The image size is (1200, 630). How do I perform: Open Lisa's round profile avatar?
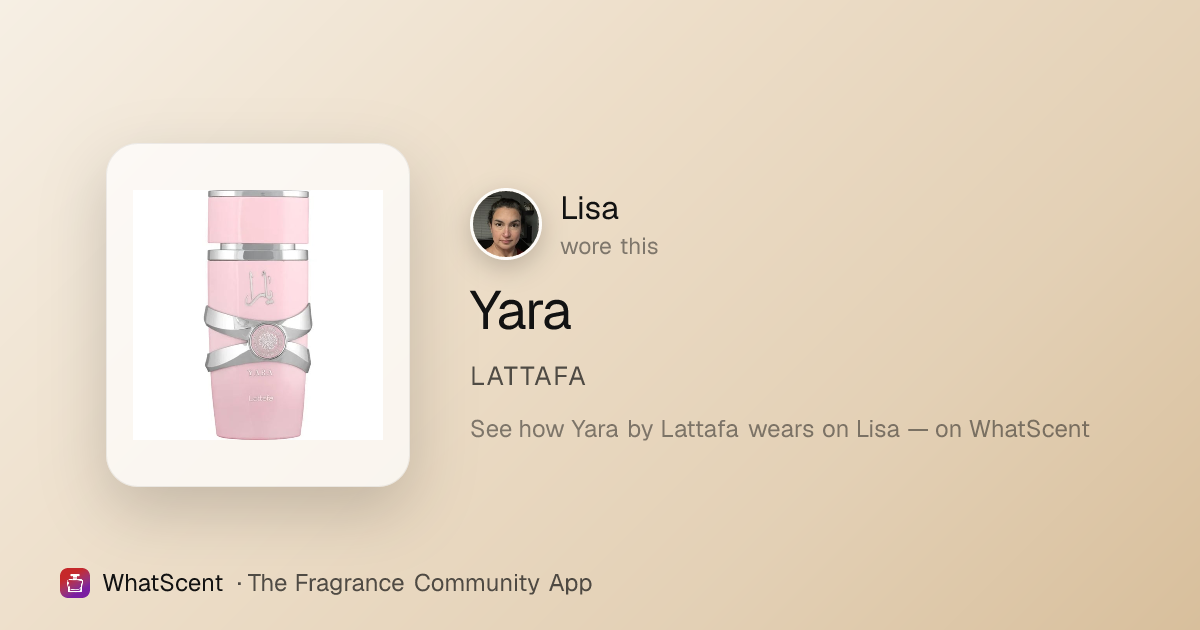(x=506, y=224)
